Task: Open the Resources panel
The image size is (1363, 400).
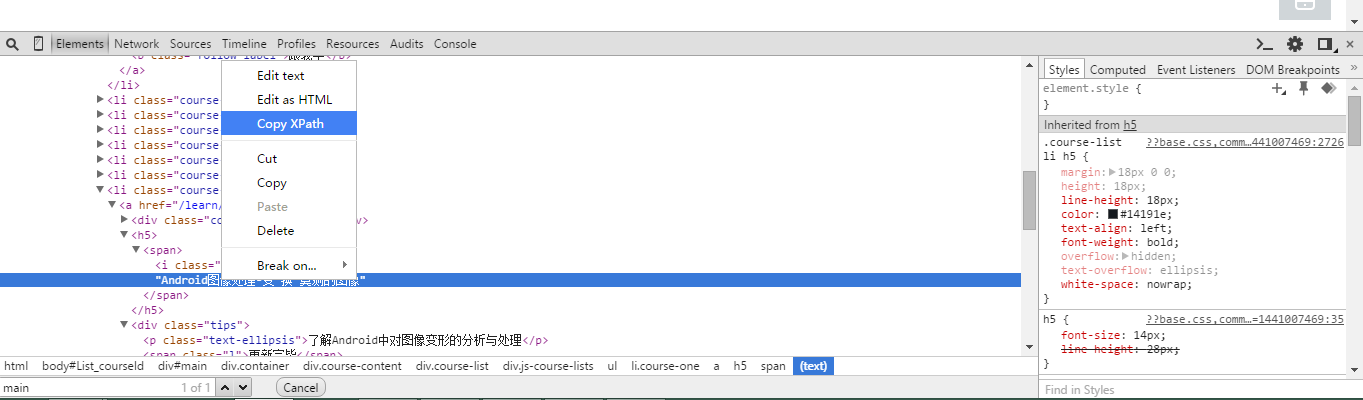Action: tap(353, 44)
